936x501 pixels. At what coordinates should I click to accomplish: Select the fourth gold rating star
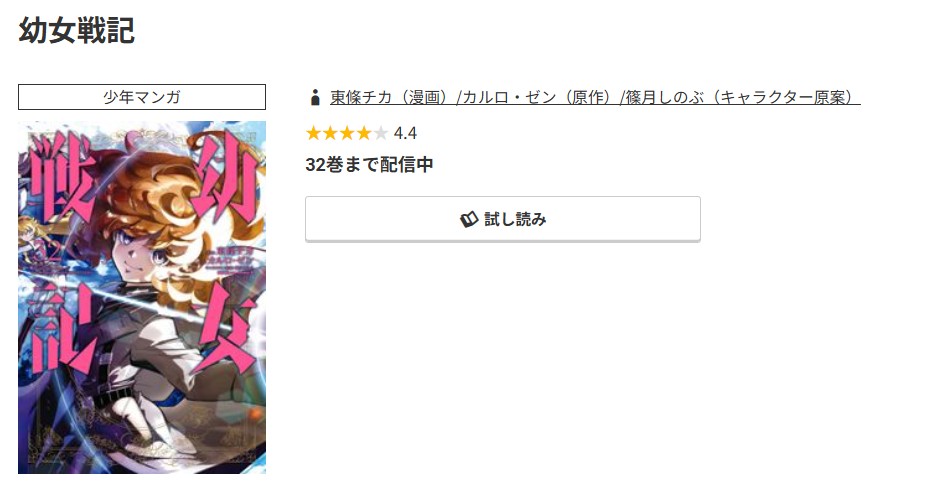(x=364, y=133)
